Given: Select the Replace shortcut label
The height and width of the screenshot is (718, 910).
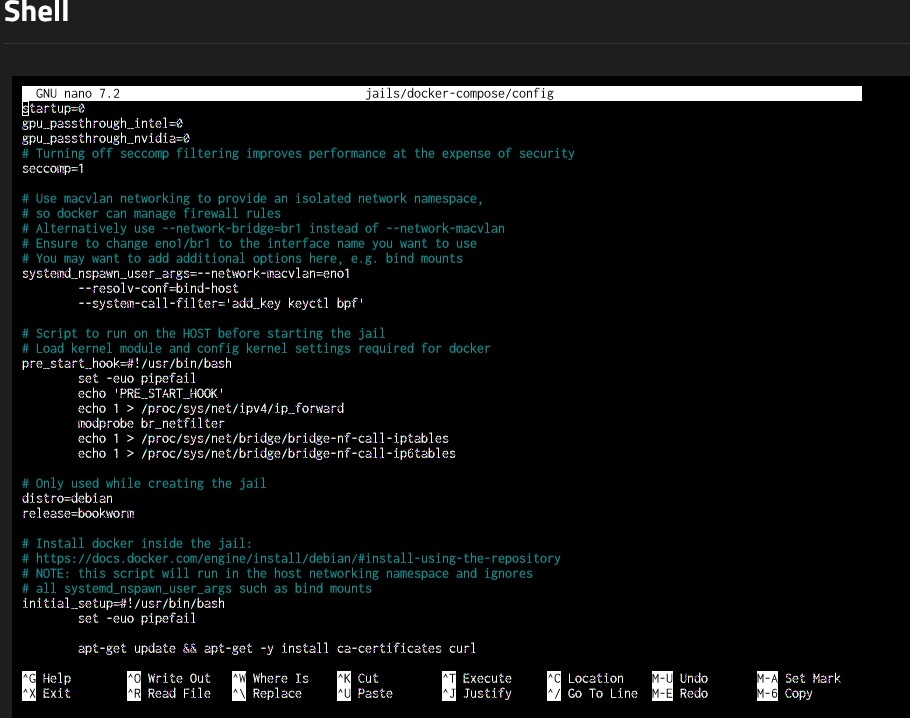Looking at the screenshot, I should tap(277, 693).
